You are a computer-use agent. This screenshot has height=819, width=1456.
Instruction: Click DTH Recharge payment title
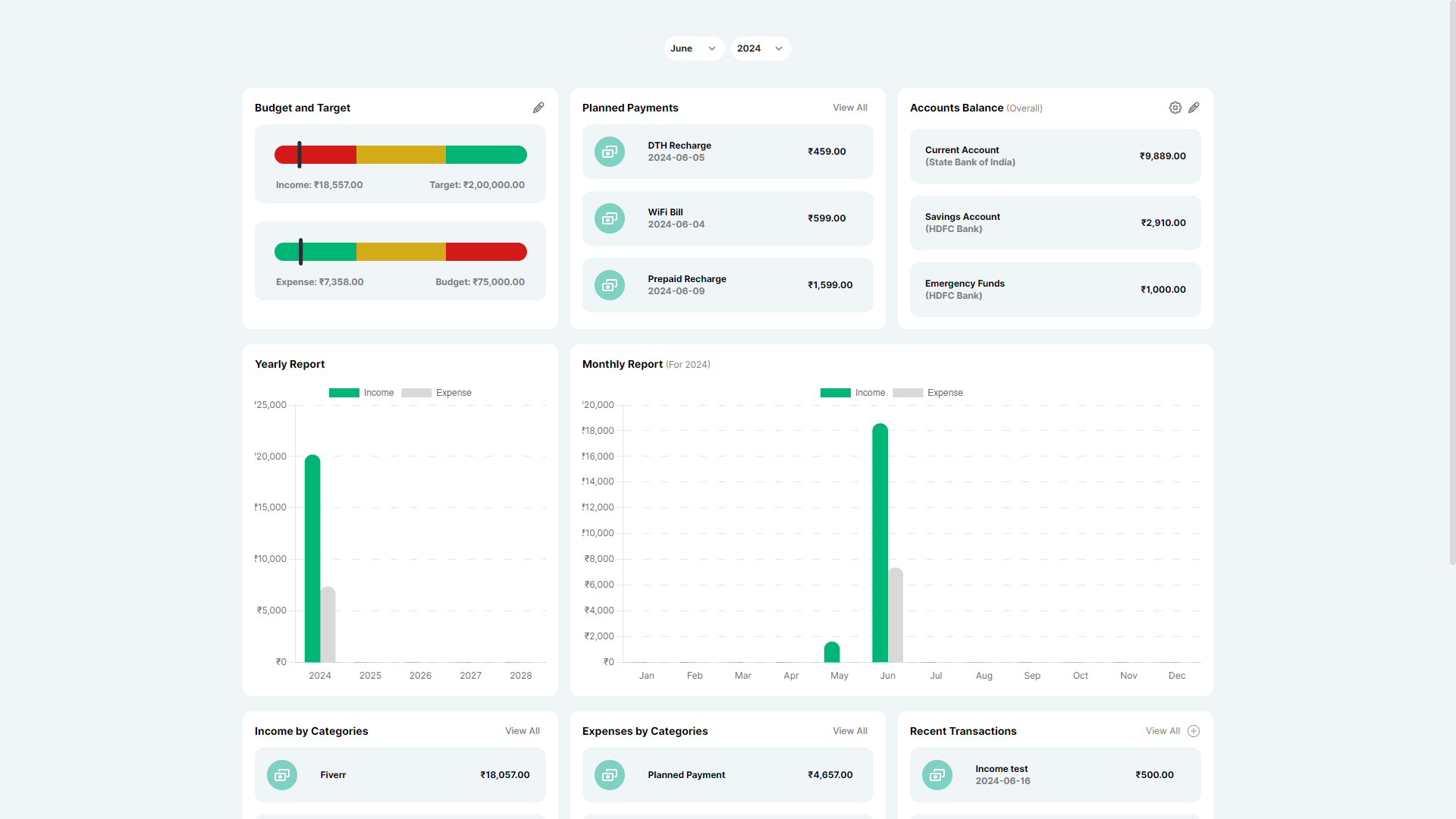[x=679, y=146]
